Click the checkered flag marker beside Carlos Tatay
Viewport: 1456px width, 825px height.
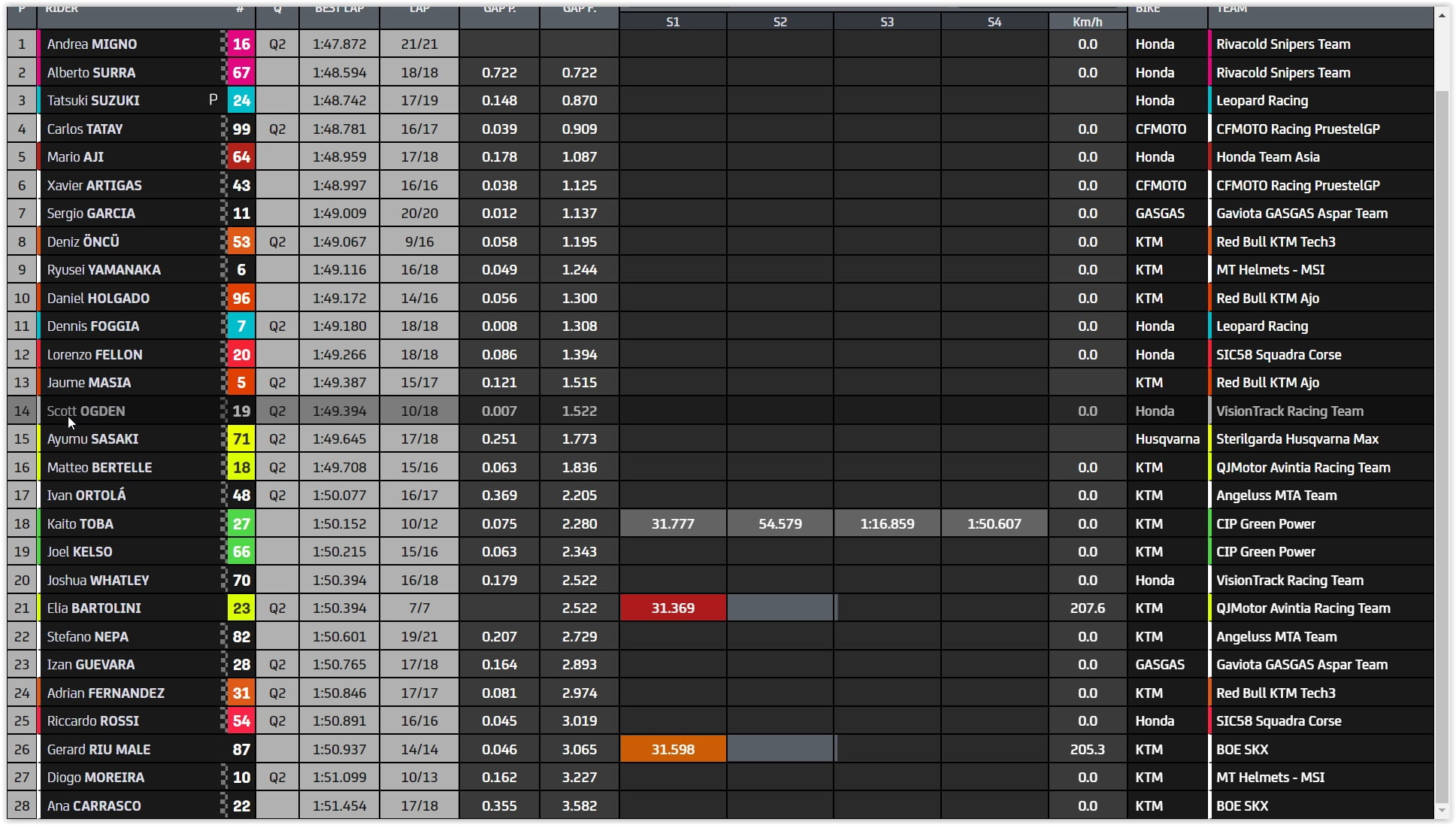click(x=223, y=129)
